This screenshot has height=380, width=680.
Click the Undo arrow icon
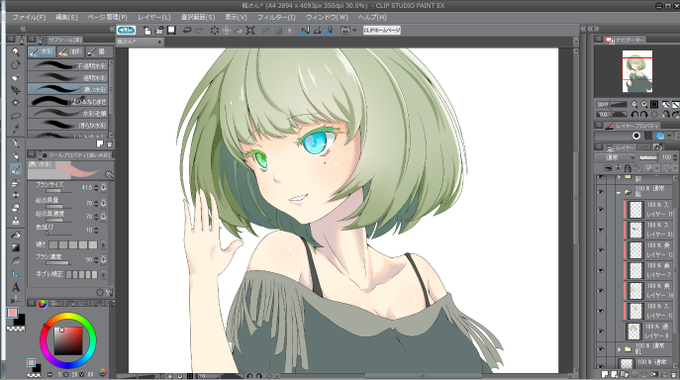(187, 30)
